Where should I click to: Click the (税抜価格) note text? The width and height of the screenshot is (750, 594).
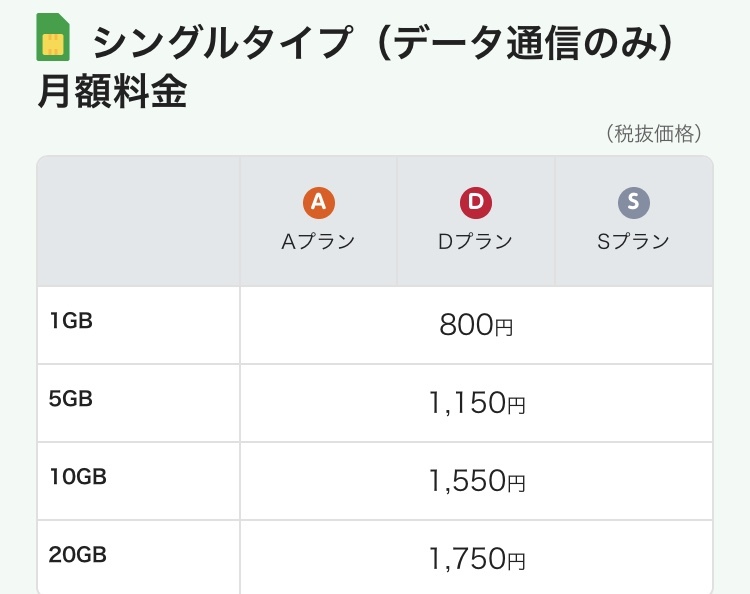(653, 134)
